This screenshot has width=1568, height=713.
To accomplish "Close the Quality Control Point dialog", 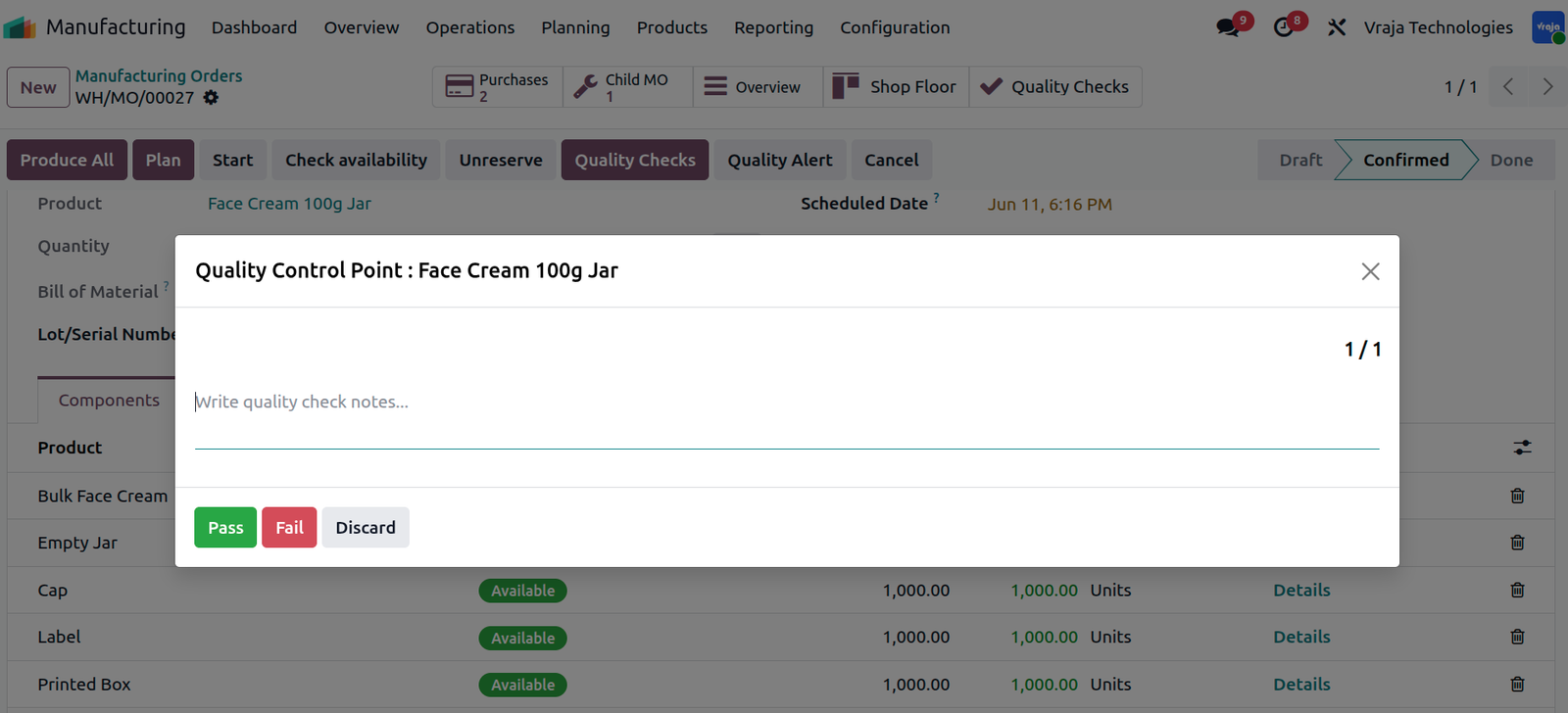I will click(1370, 271).
